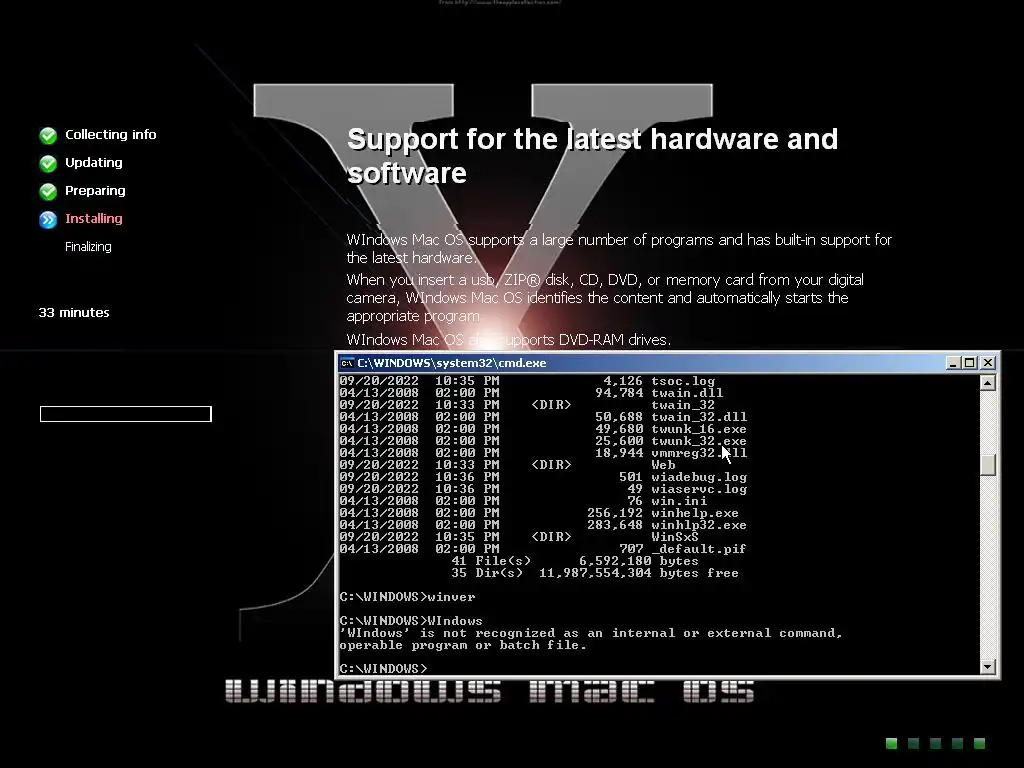
Task: Click the 33 minutes remaining text
Action: point(74,313)
